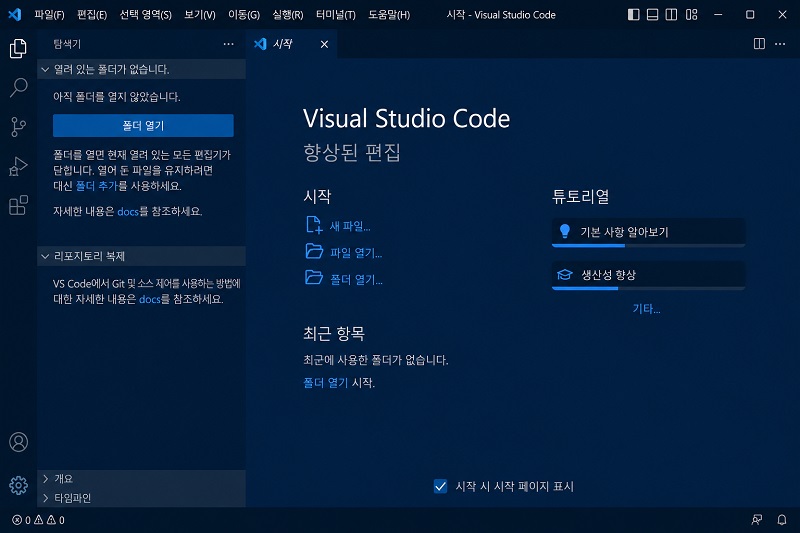Click 새 파일... on welcome page

click(339, 225)
